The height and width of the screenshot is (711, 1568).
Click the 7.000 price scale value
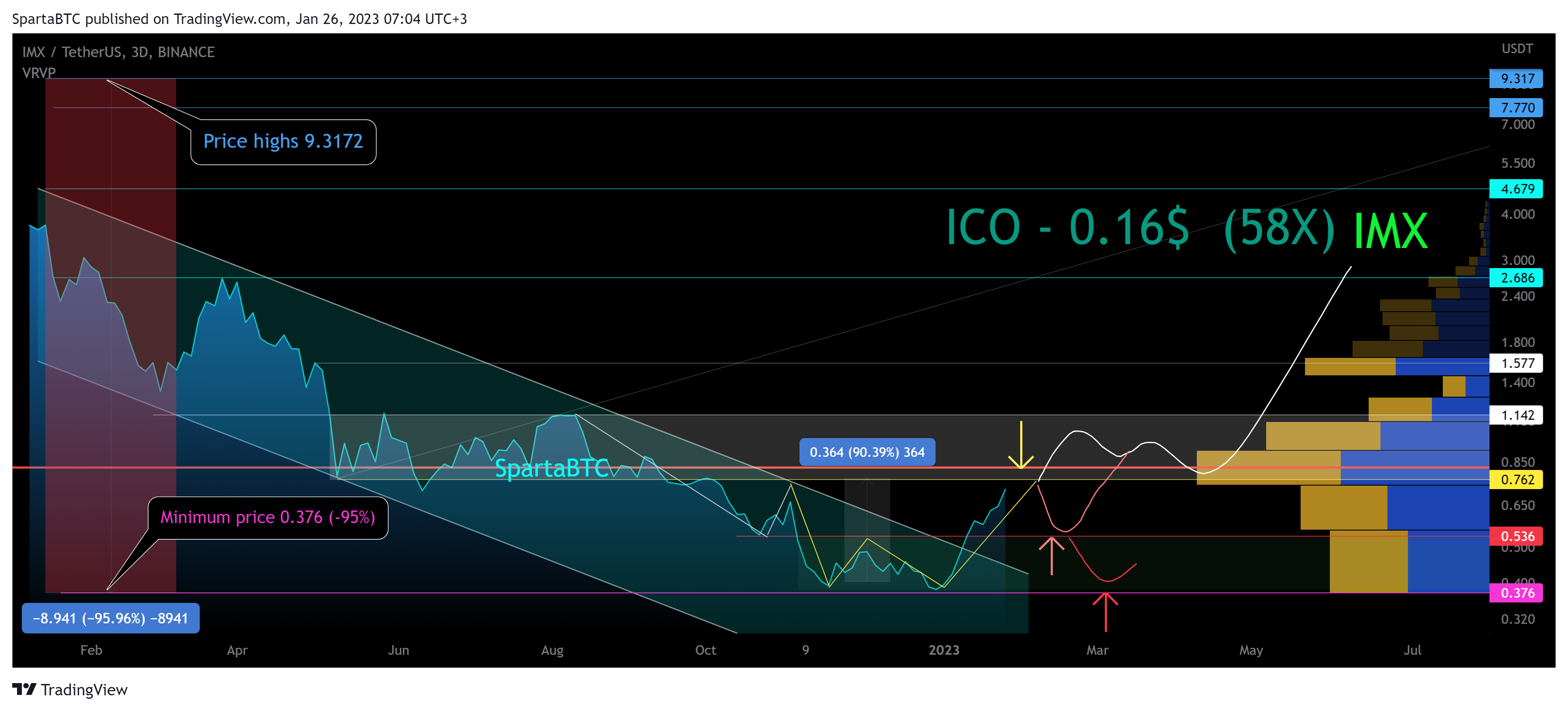coord(1517,125)
